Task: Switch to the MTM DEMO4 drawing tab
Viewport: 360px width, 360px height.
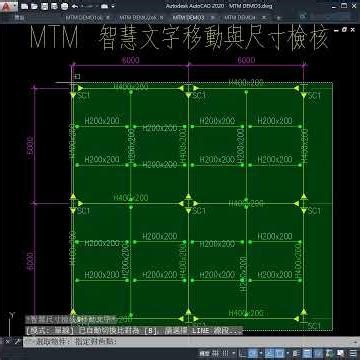Action: coord(240,17)
